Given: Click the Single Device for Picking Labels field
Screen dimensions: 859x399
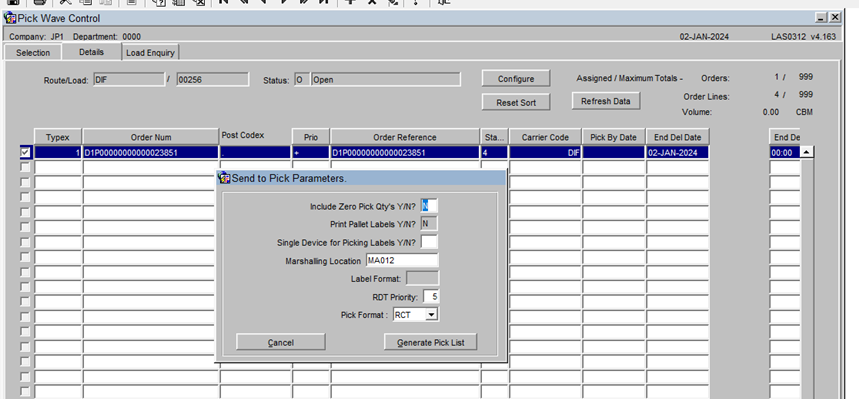Looking at the screenshot, I should (x=429, y=242).
